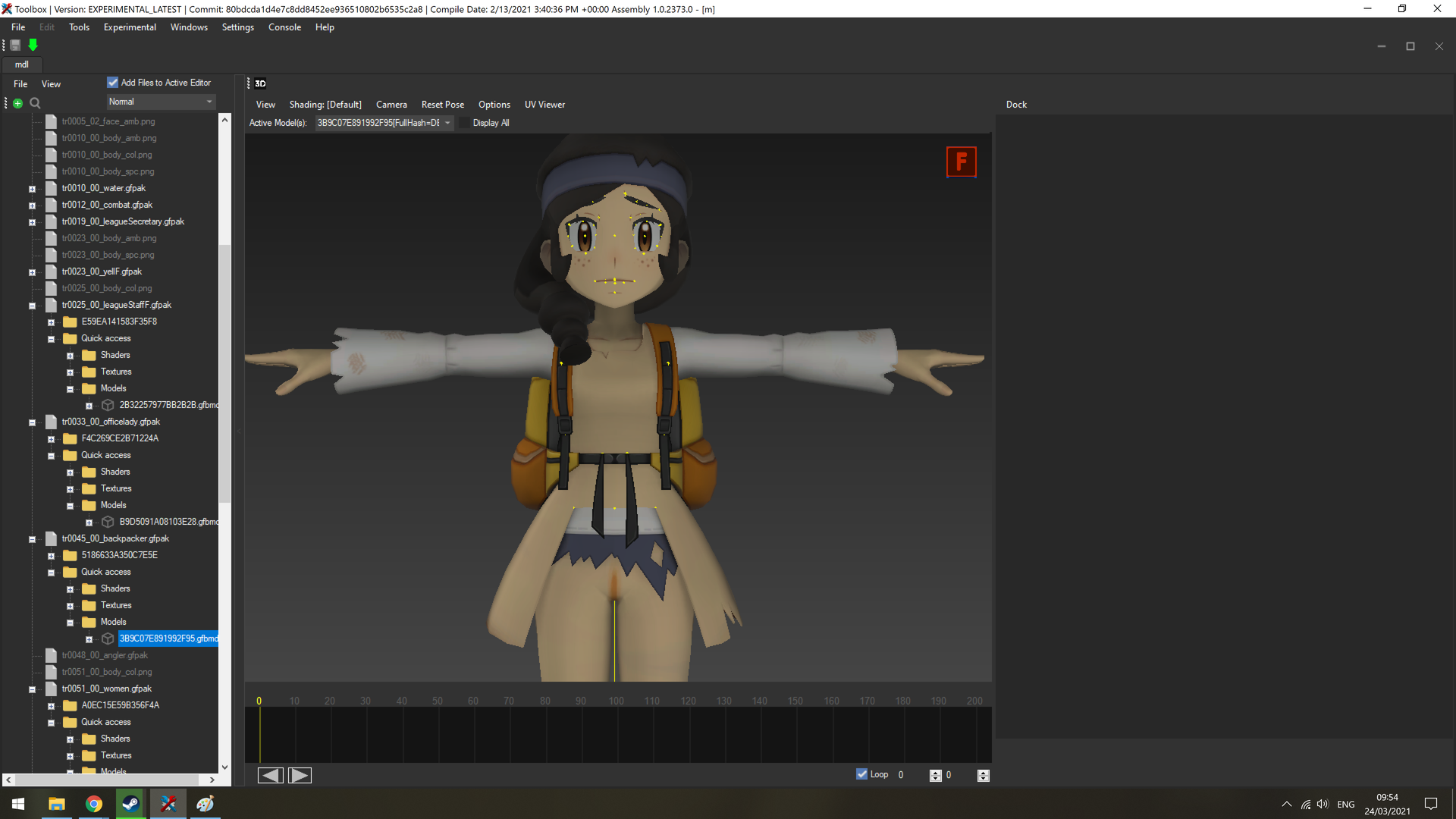Click the paint palette app on taskbar

206,804
